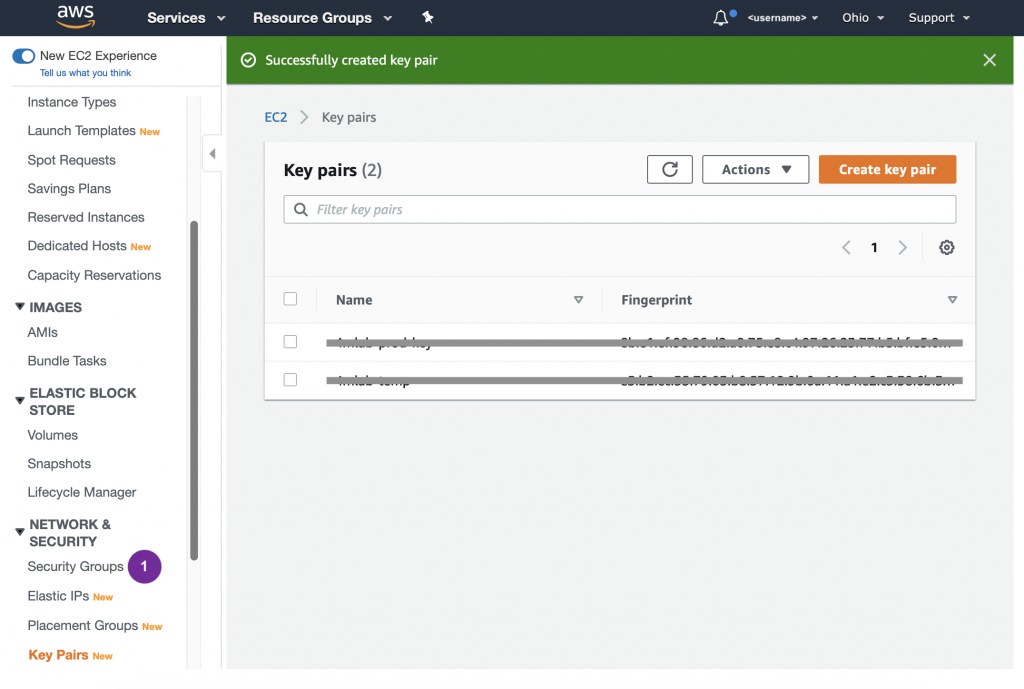Open the notifications bell
This screenshot has height=689, width=1024.
(x=721, y=18)
